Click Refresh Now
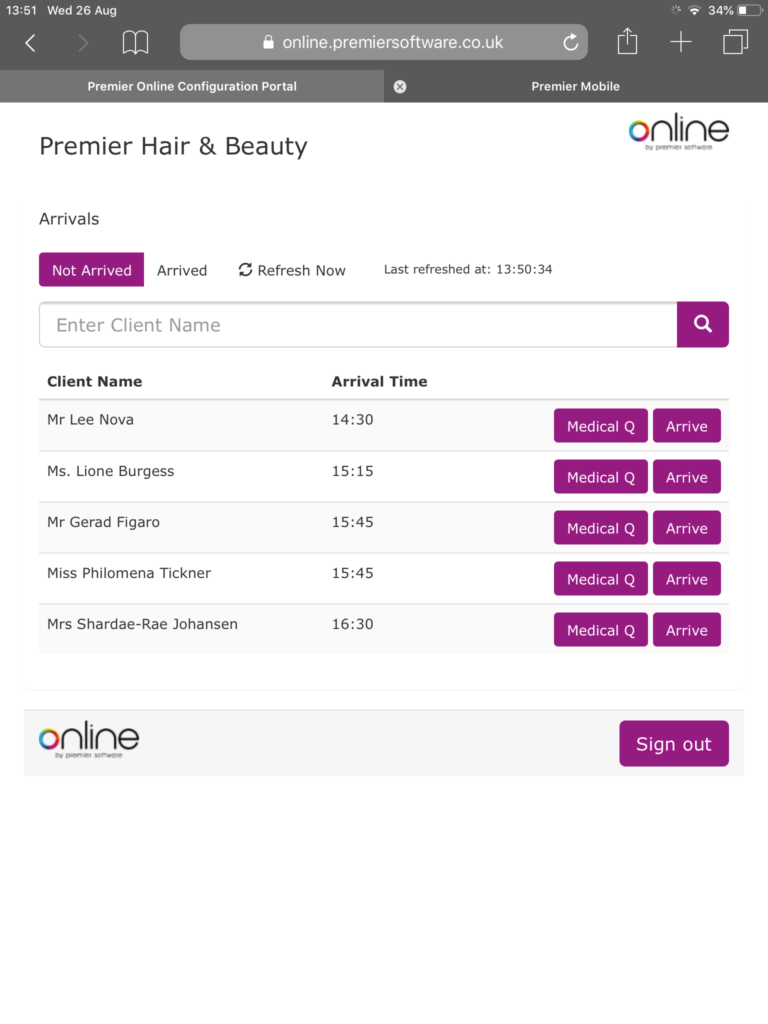This screenshot has width=768, height=1024. coord(292,270)
